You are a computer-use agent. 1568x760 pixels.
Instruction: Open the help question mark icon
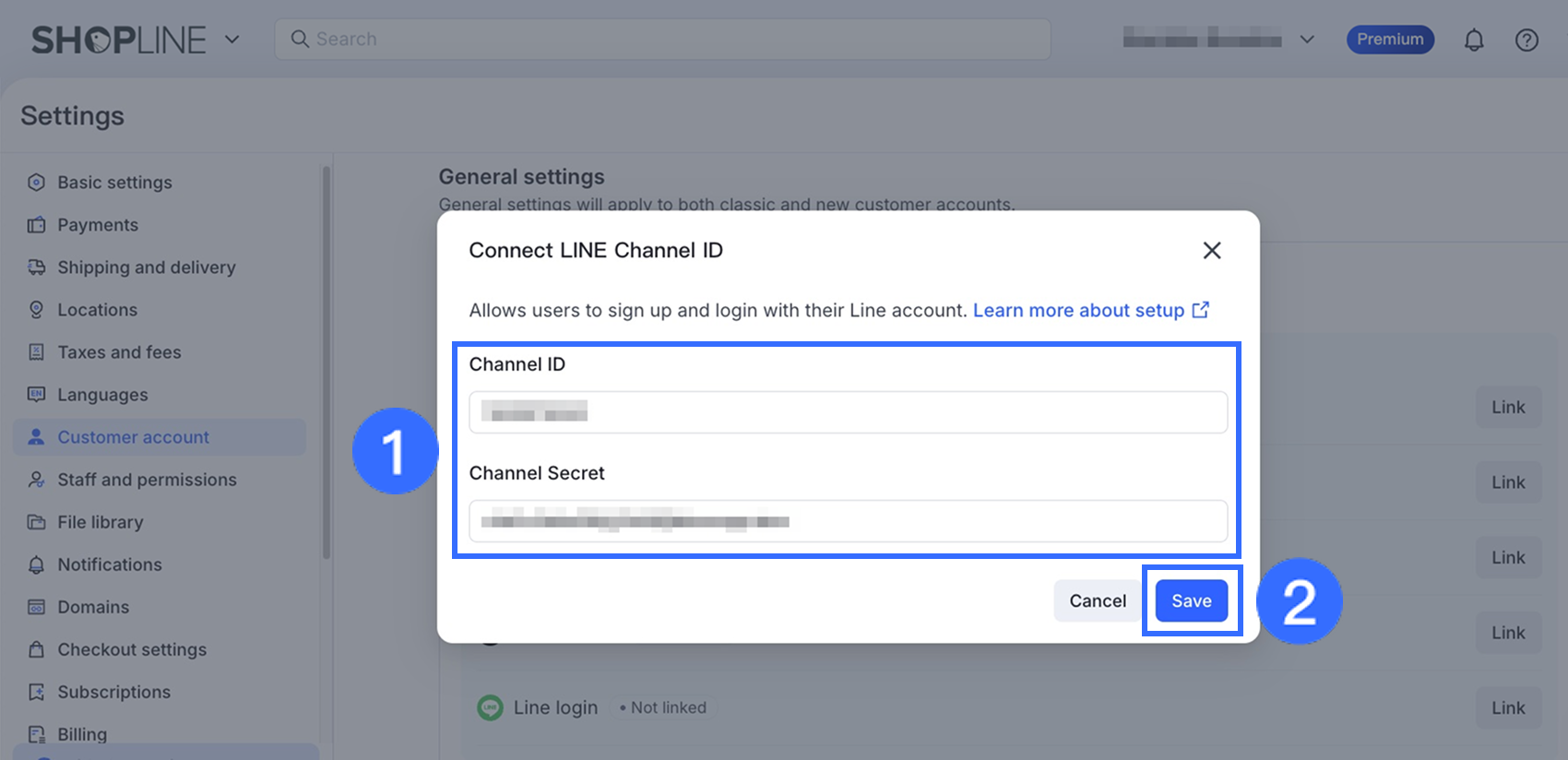pyautogui.click(x=1526, y=40)
